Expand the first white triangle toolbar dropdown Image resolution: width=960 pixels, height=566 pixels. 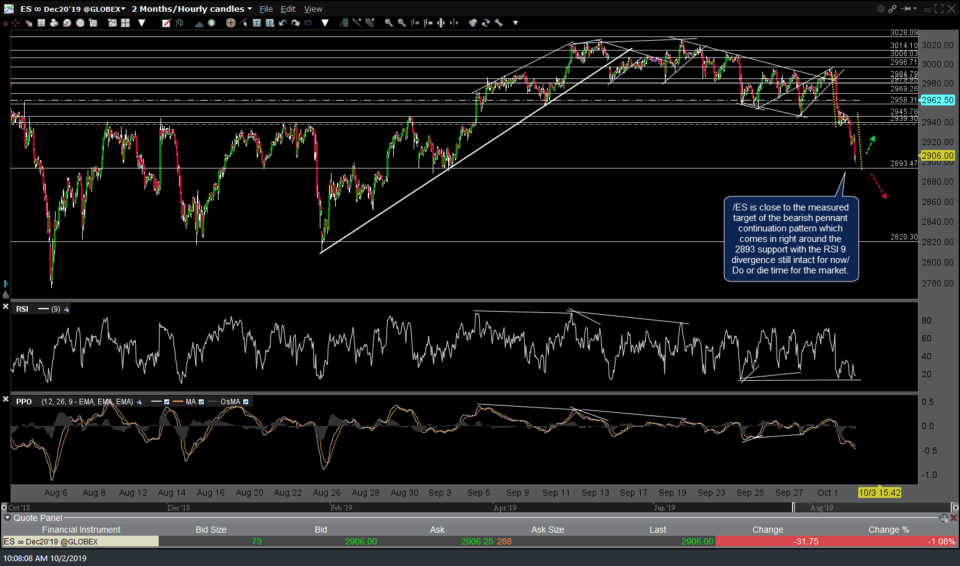coord(141,23)
